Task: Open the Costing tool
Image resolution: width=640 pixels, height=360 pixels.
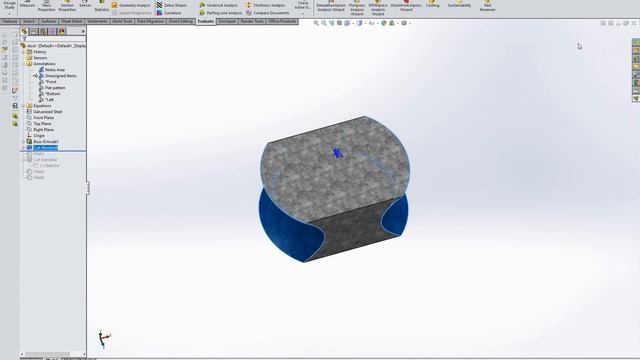Action: click(433, 4)
